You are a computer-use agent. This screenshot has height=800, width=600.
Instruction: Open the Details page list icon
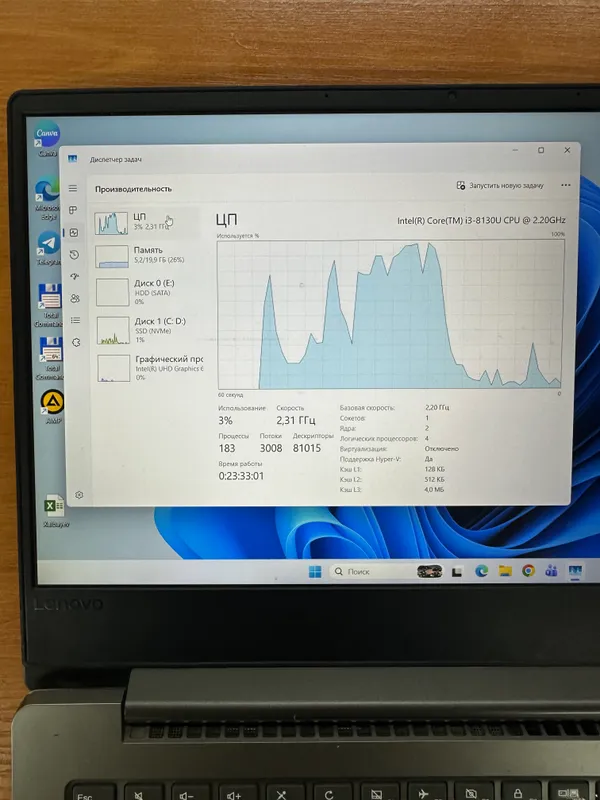pos(76,320)
